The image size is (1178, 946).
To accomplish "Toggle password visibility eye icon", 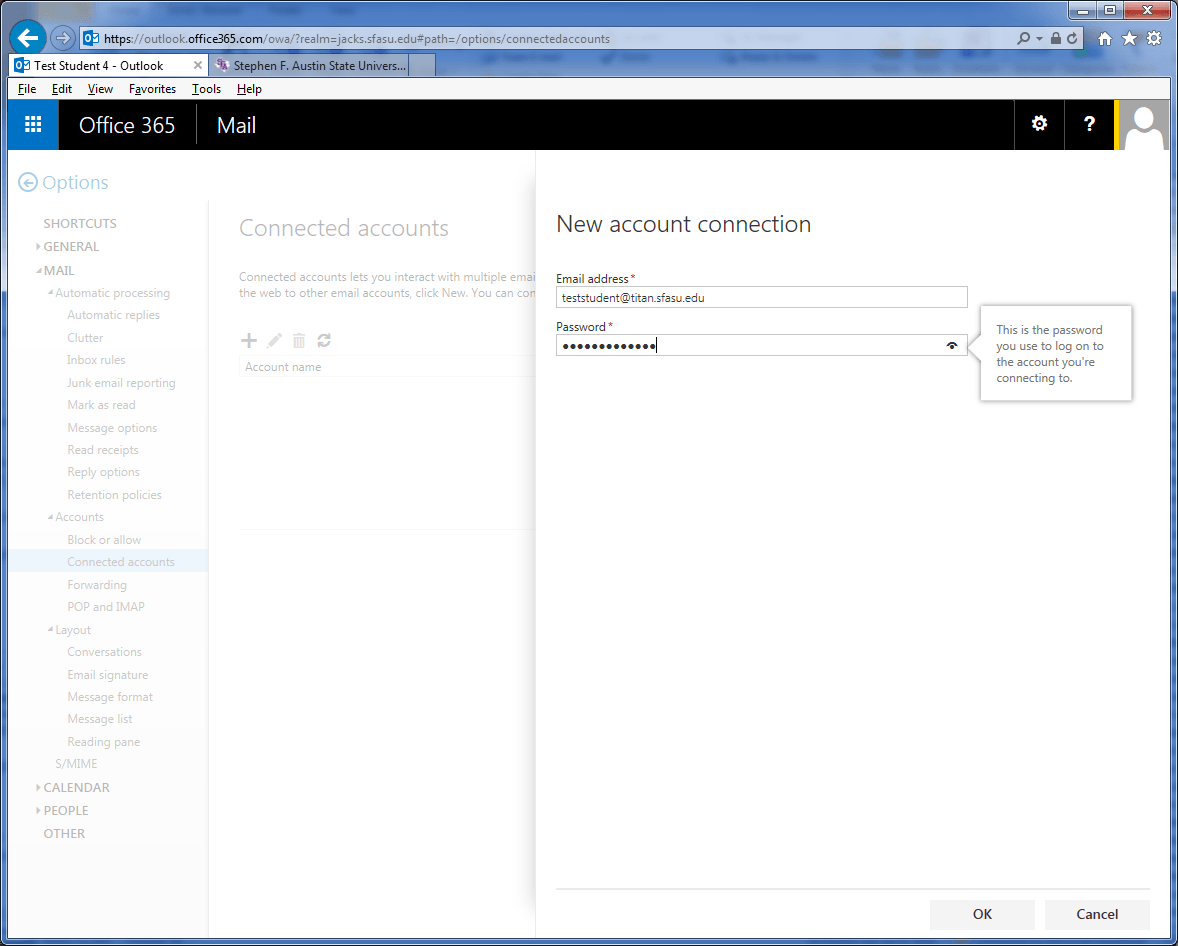I will [952, 346].
